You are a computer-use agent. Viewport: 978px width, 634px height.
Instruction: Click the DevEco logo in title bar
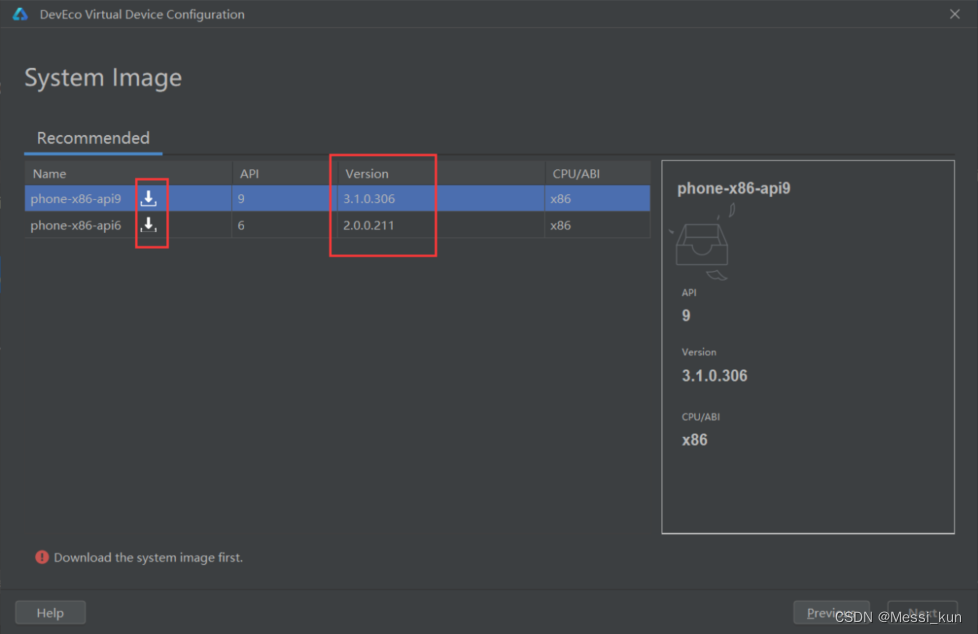(20, 14)
